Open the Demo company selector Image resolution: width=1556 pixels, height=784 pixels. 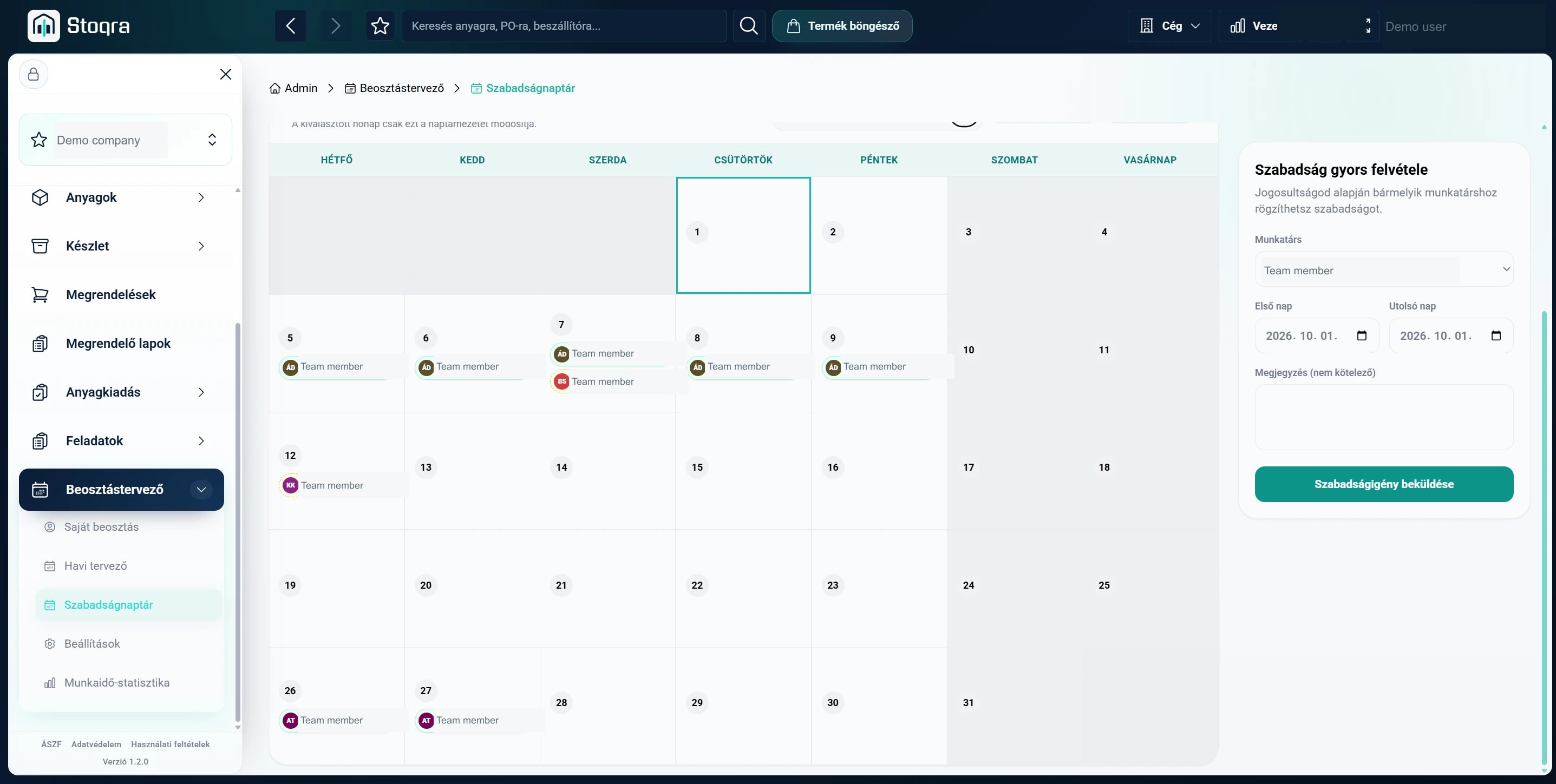click(x=126, y=140)
